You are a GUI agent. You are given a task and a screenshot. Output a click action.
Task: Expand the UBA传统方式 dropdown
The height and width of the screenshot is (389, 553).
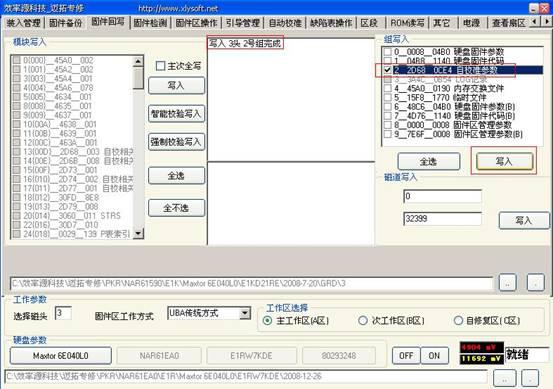[x=244, y=313]
